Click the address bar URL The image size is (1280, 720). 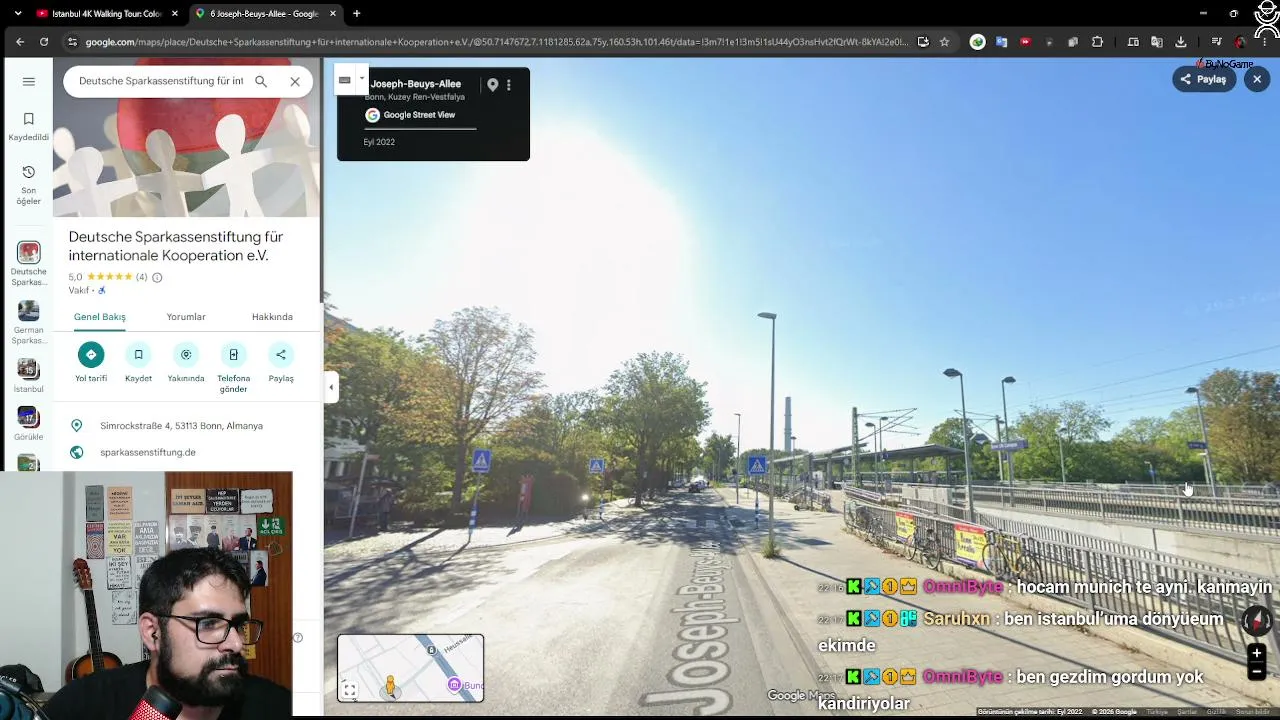496,42
